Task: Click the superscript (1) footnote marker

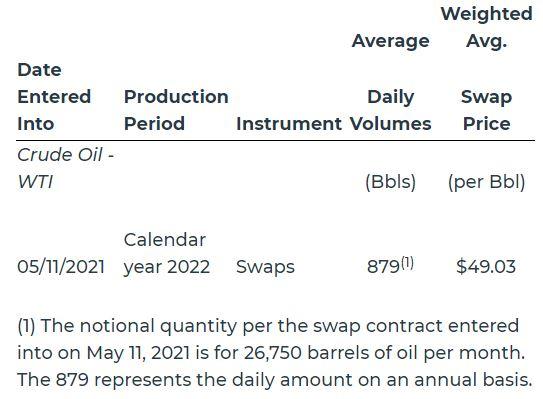Action: coord(407,263)
